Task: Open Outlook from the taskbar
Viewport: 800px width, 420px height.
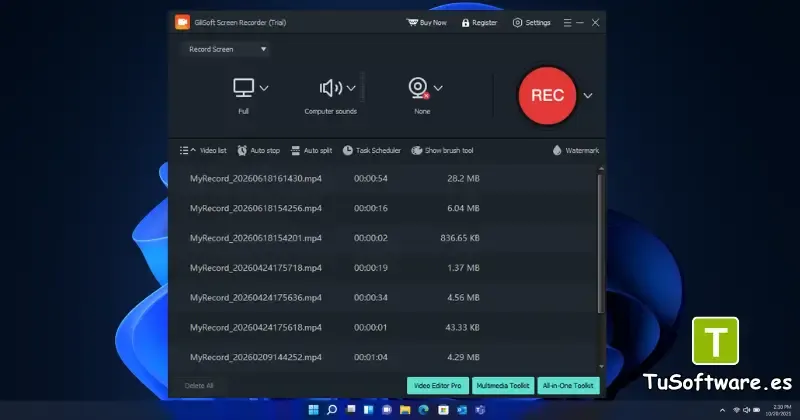Action: pyautogui.click(x=462, y=410)
